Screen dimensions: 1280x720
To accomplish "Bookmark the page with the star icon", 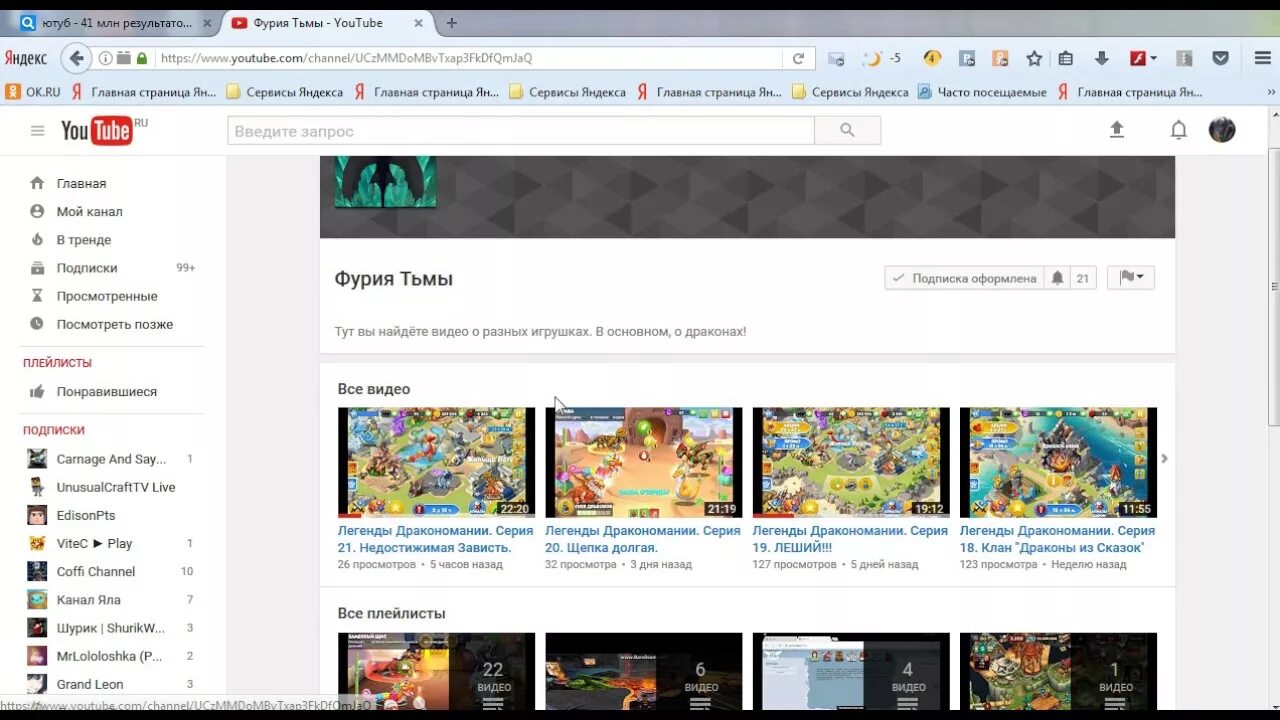I will (x=1034, y=58).
